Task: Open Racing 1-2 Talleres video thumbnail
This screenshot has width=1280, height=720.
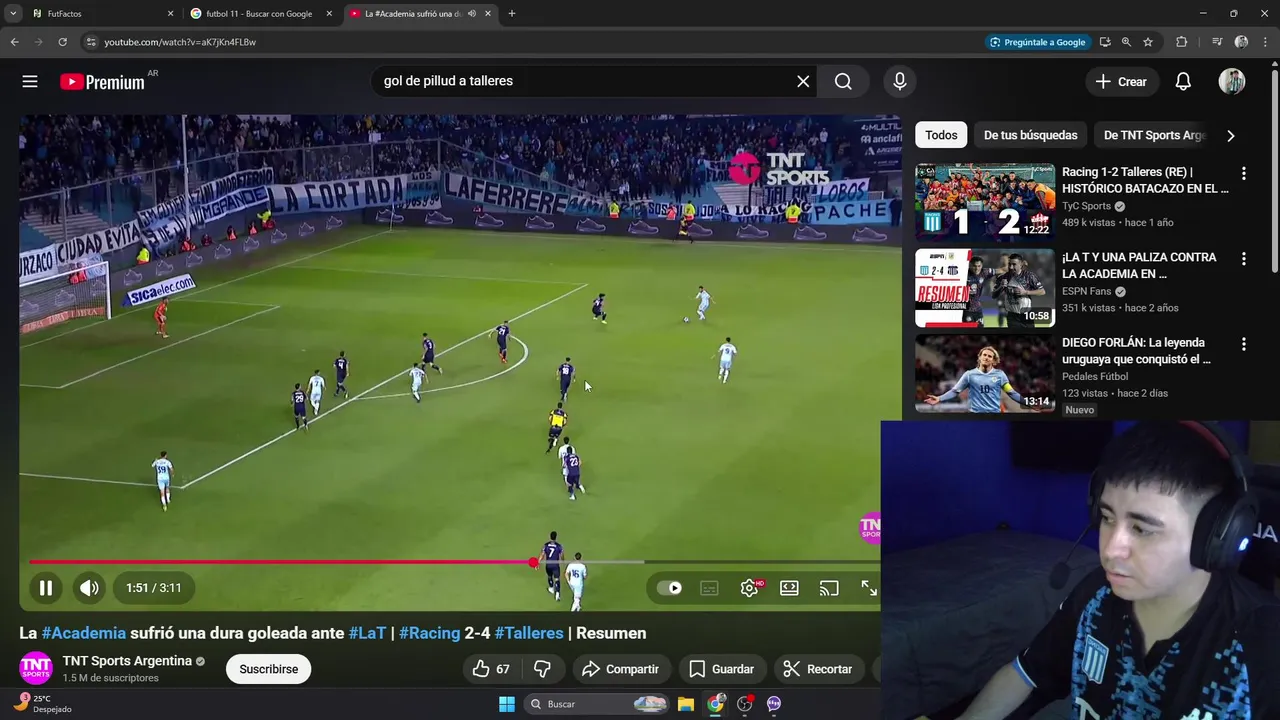Action: coord(985,203)
